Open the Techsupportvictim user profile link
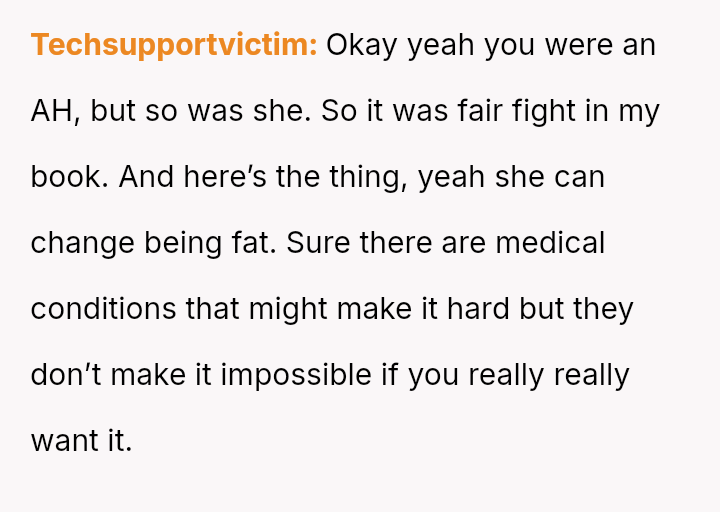This screenshot has height=512, width=720. click(x=174, y=45)
